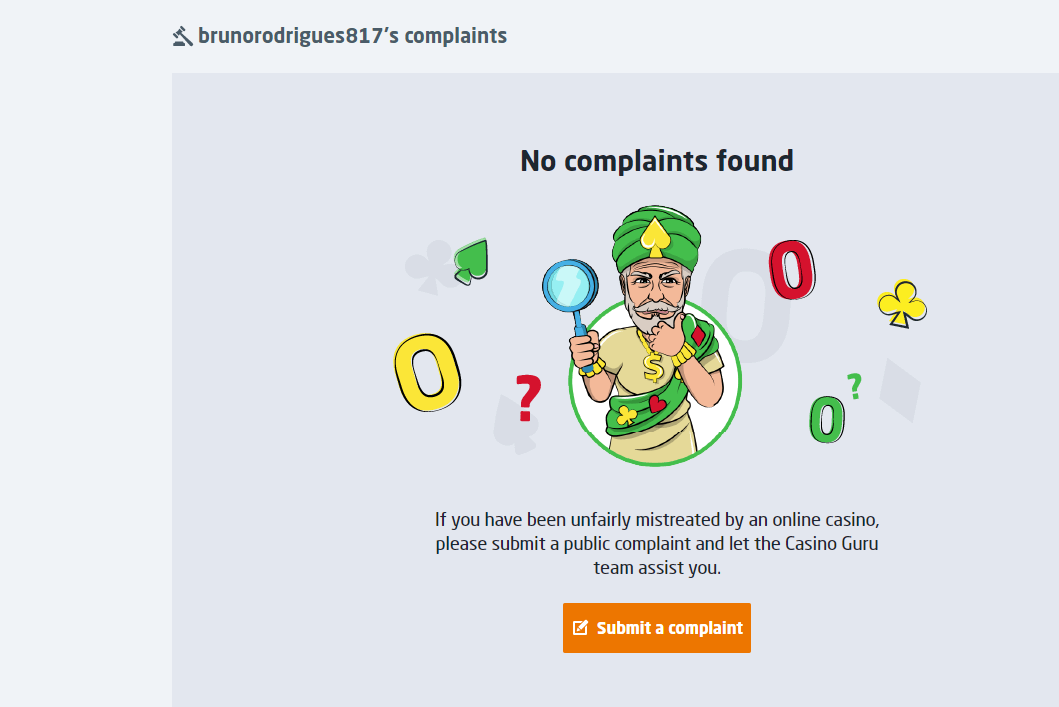Click the faded gray diamond on the right

coord(901,388)
